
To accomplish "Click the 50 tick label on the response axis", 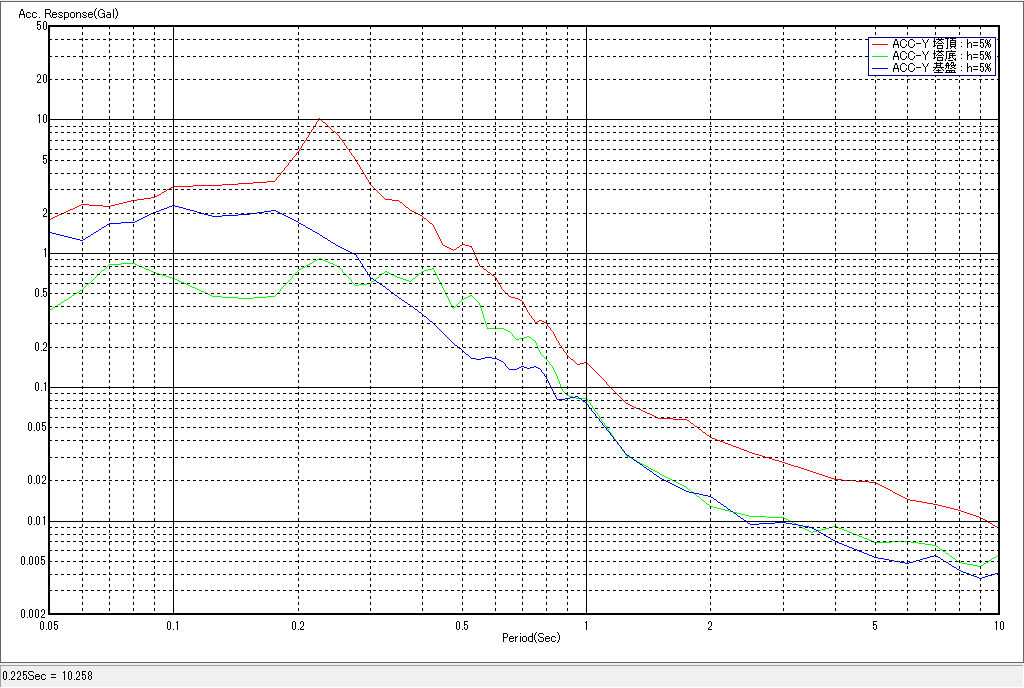I will coord(41,26).
